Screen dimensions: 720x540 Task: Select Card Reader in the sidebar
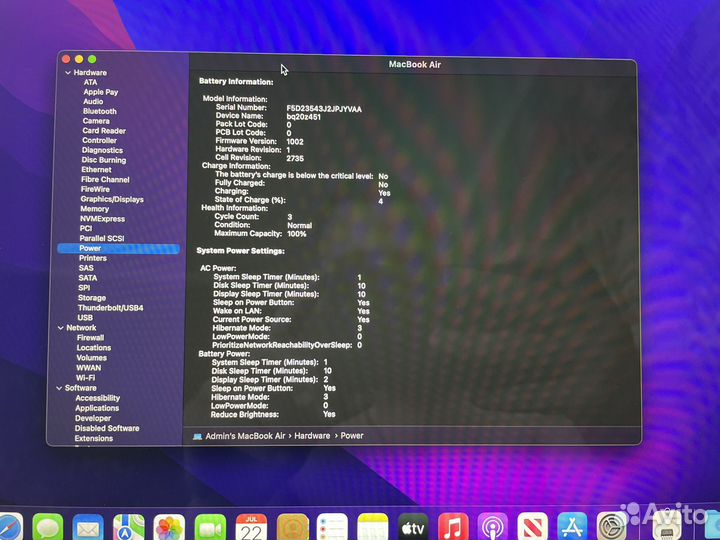tap(104, 131)
